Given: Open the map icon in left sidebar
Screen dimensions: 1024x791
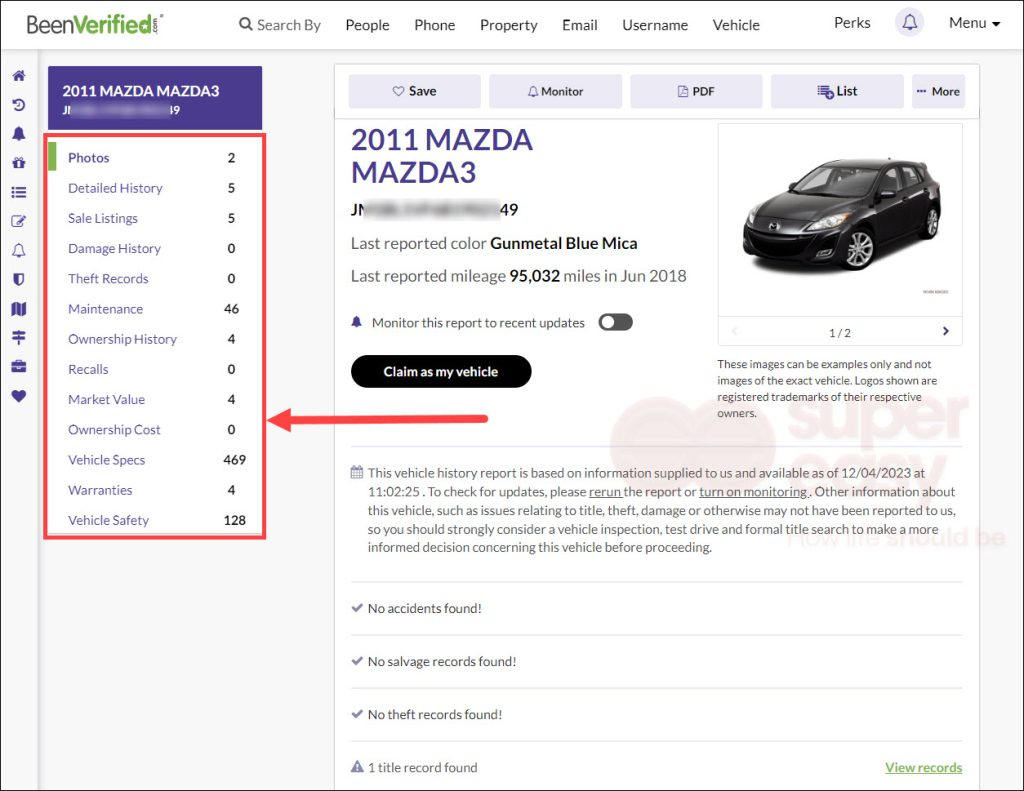Looking at the screenshot, I should (x=19, y=309).
